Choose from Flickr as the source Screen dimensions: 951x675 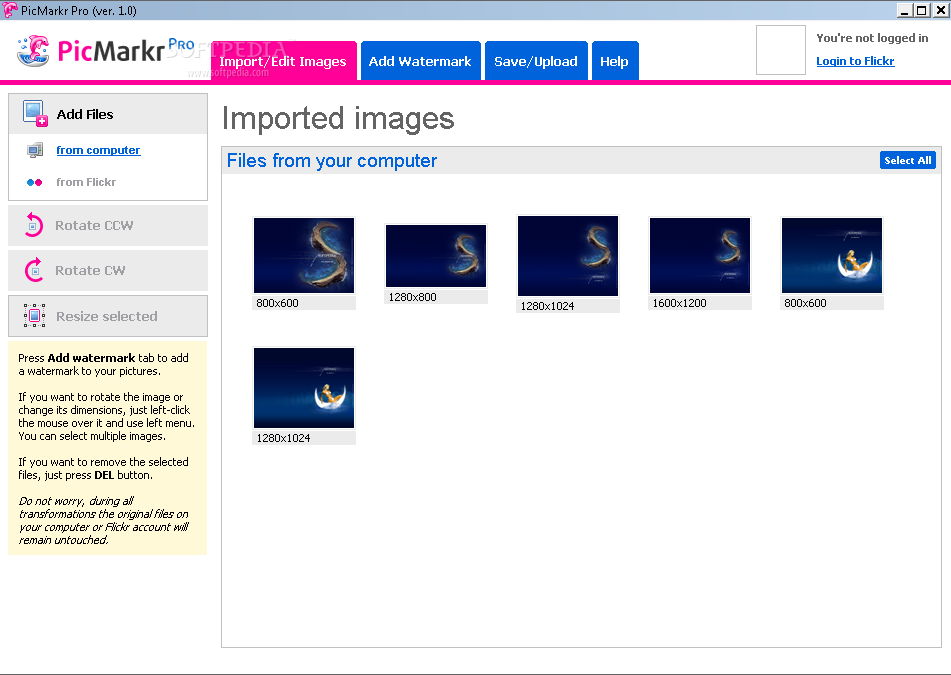(86, 182)
